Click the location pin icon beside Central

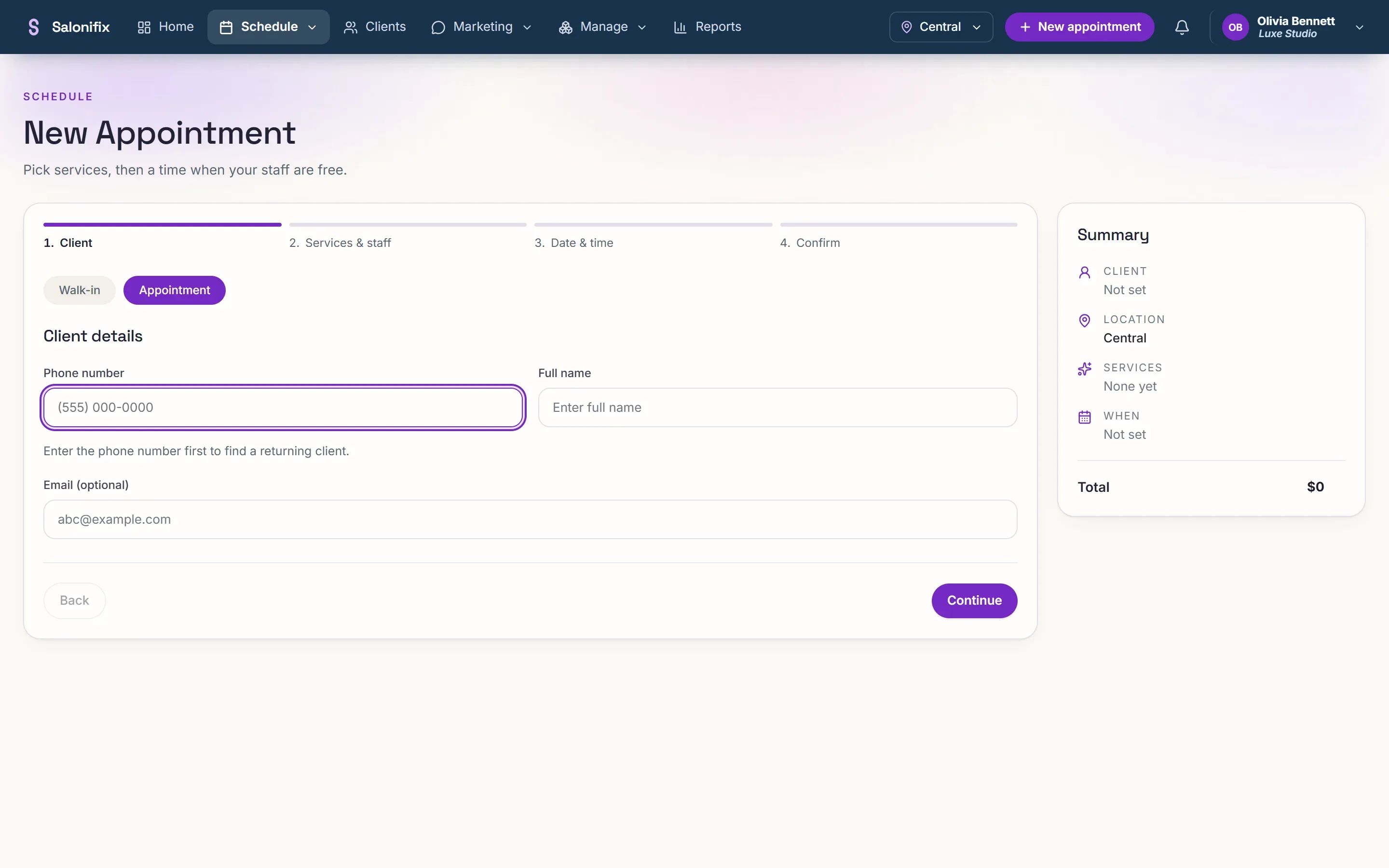click(x=906, y=27)
